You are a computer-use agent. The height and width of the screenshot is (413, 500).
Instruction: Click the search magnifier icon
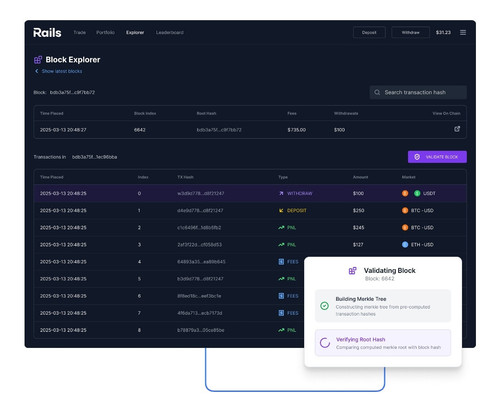tap(377, 92)
